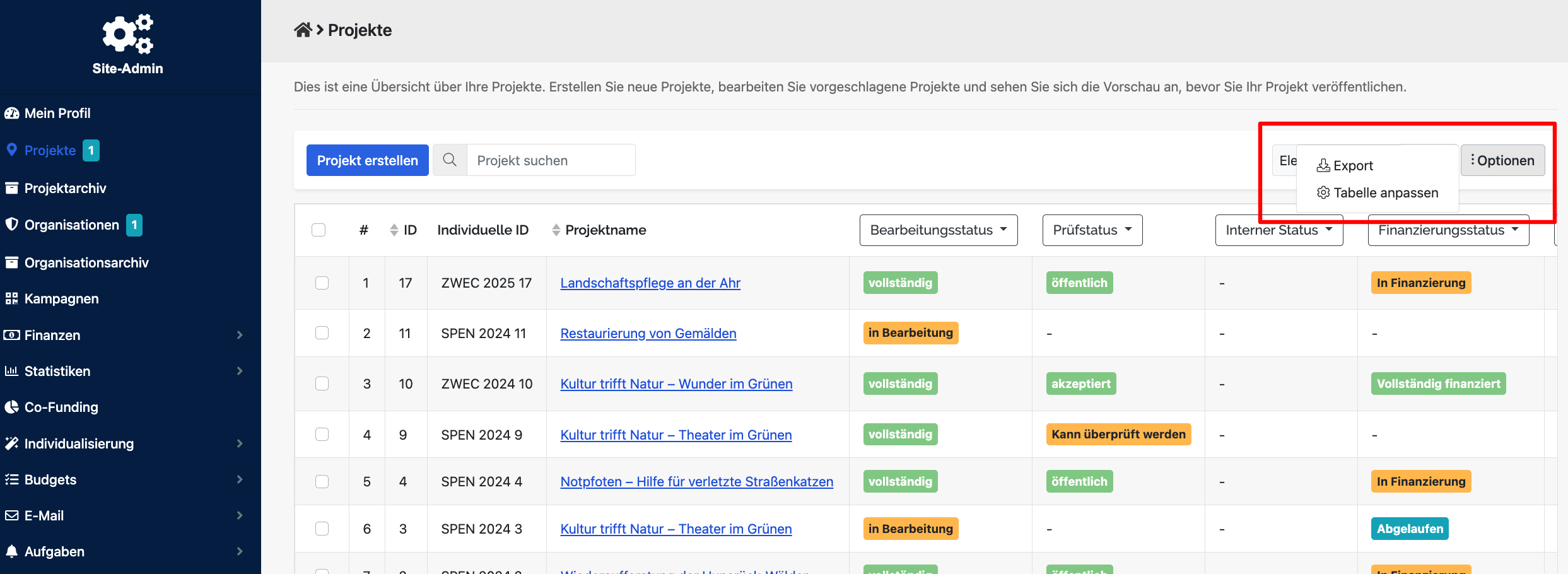The height and width of the screenshot is (574, 1568).
Task: Choose Export from the options menu
Action: coord(1352,166)
